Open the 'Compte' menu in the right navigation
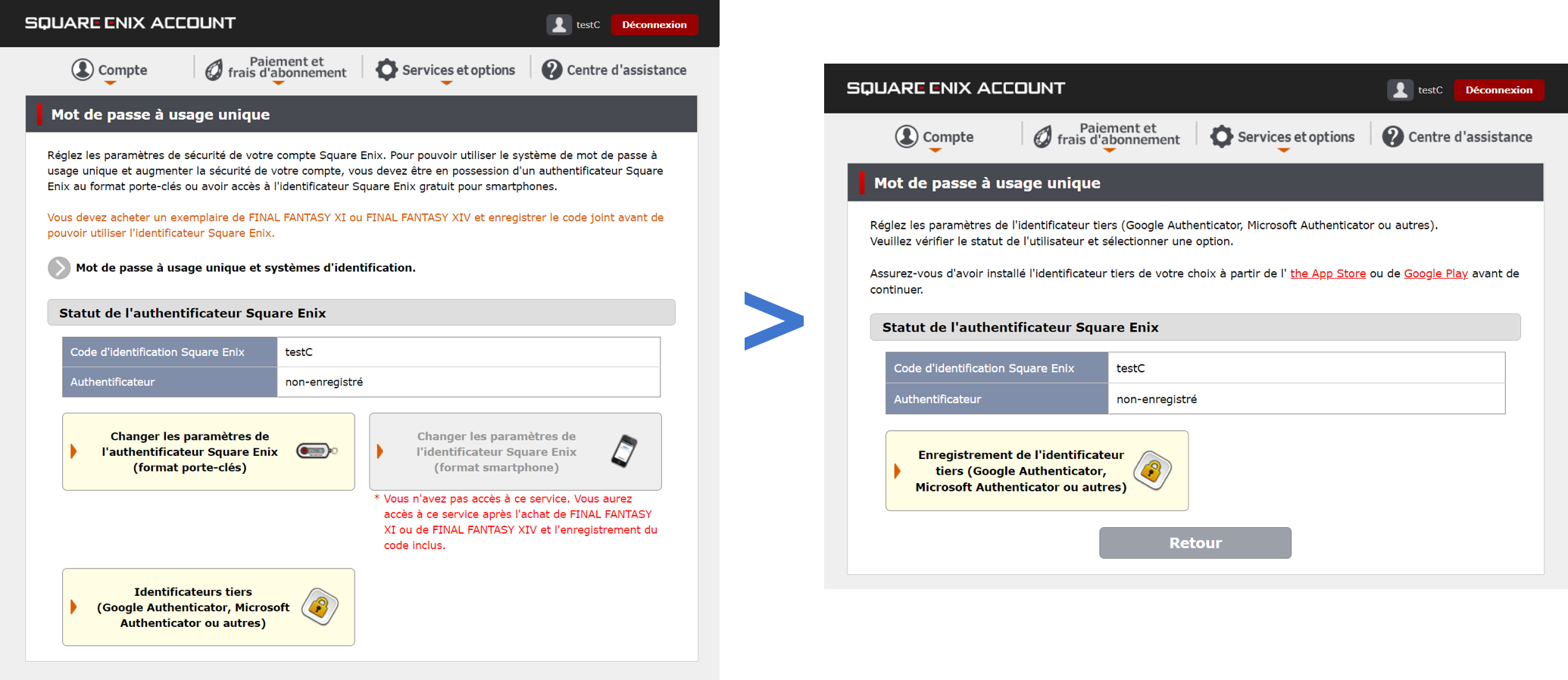1568x680 pixels. click(x=935, y=138)
